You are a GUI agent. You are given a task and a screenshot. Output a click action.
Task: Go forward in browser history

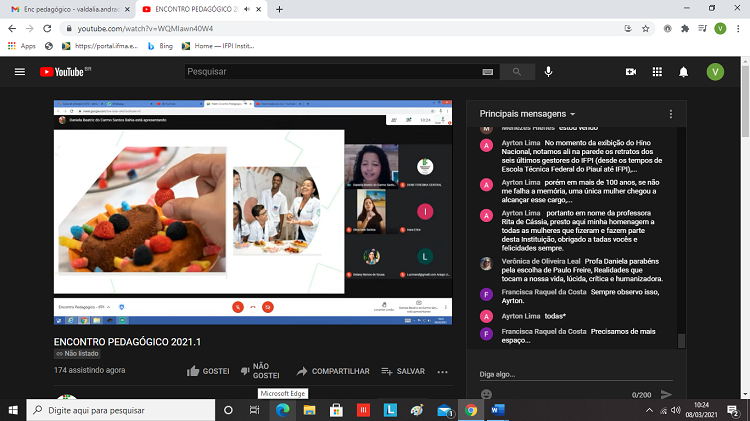[30, 29]
